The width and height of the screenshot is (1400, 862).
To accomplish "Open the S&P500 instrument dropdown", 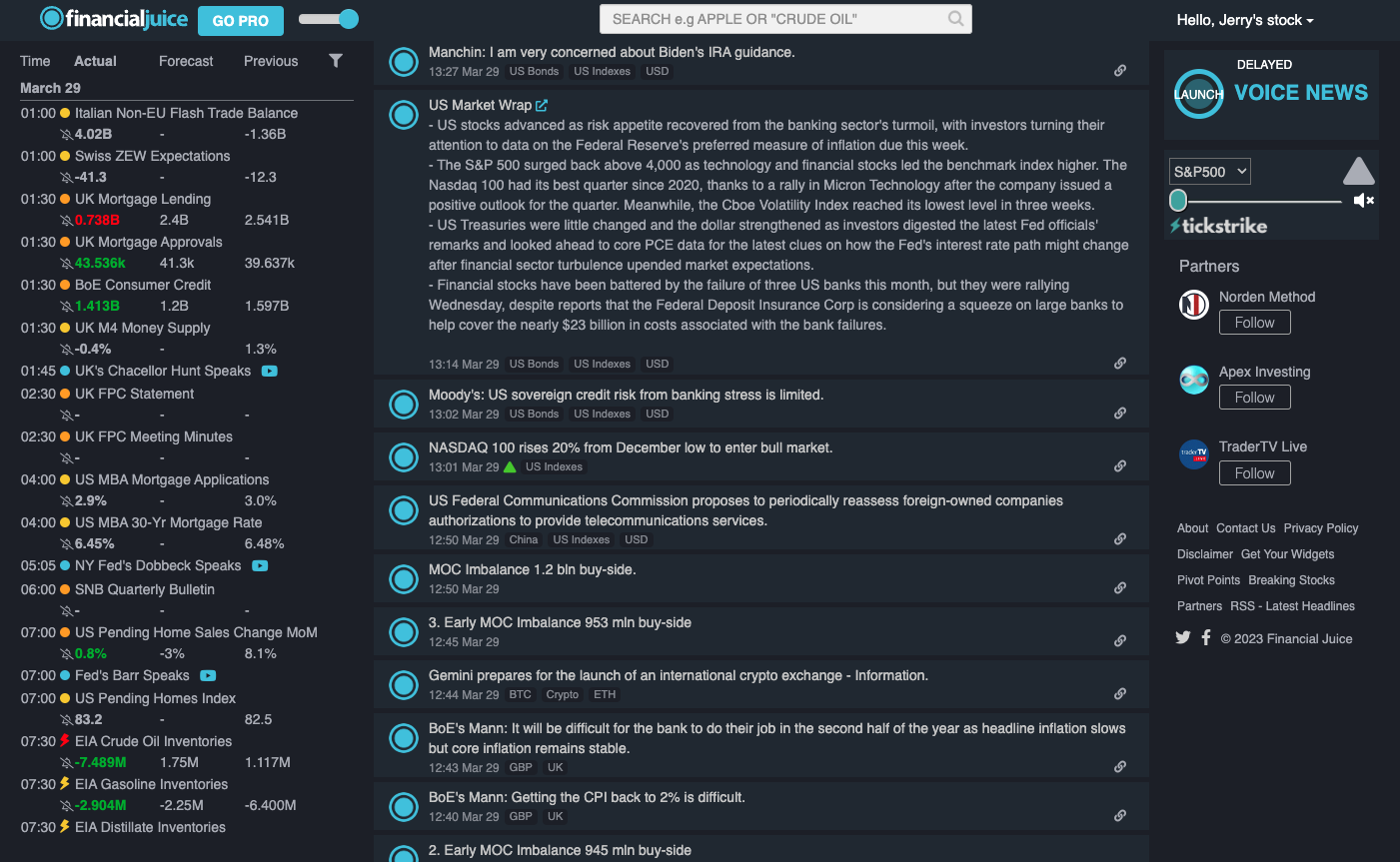I will [1210, 172].
